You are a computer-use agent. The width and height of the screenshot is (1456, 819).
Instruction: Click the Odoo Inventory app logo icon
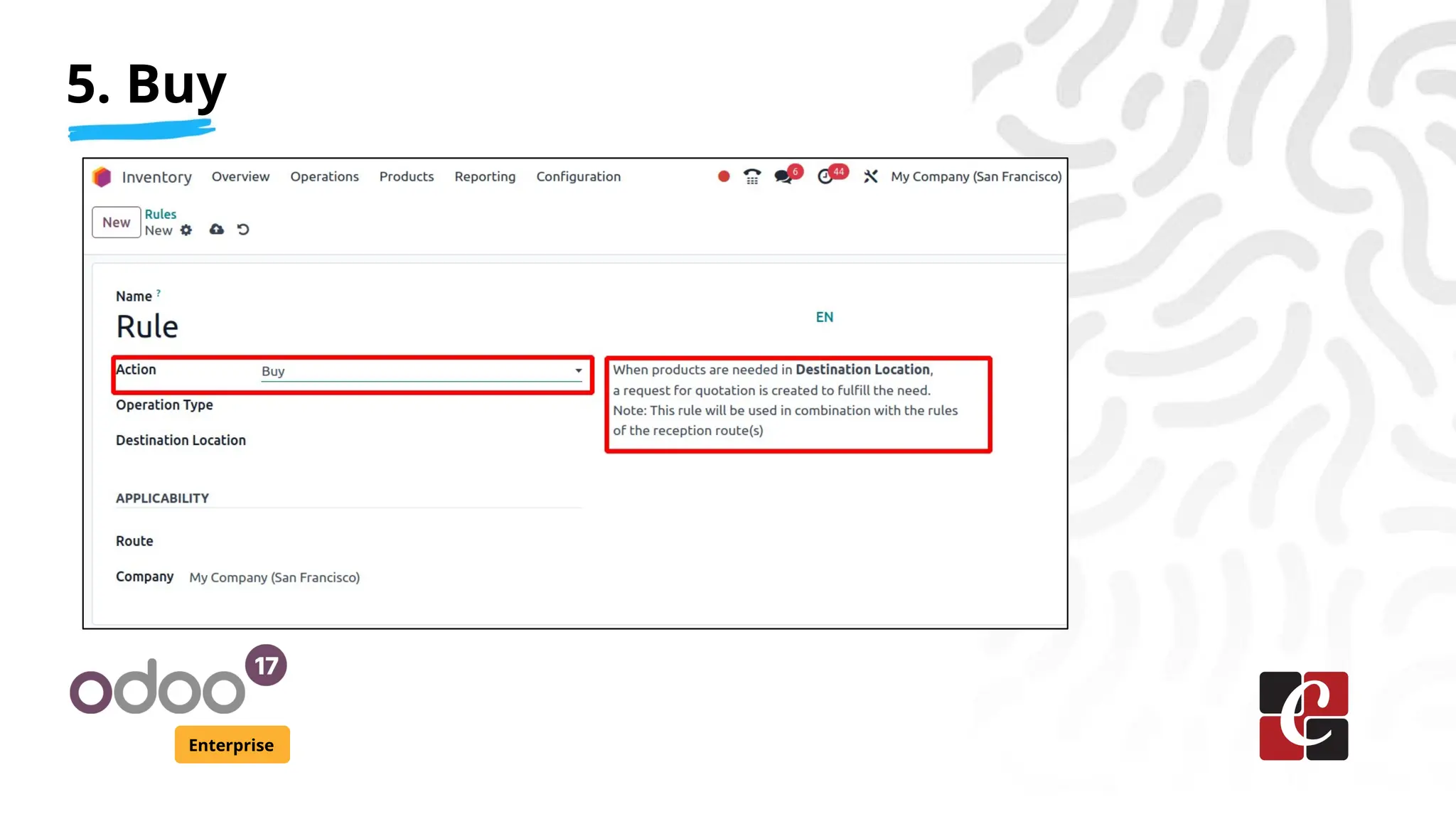coord(102,177)
